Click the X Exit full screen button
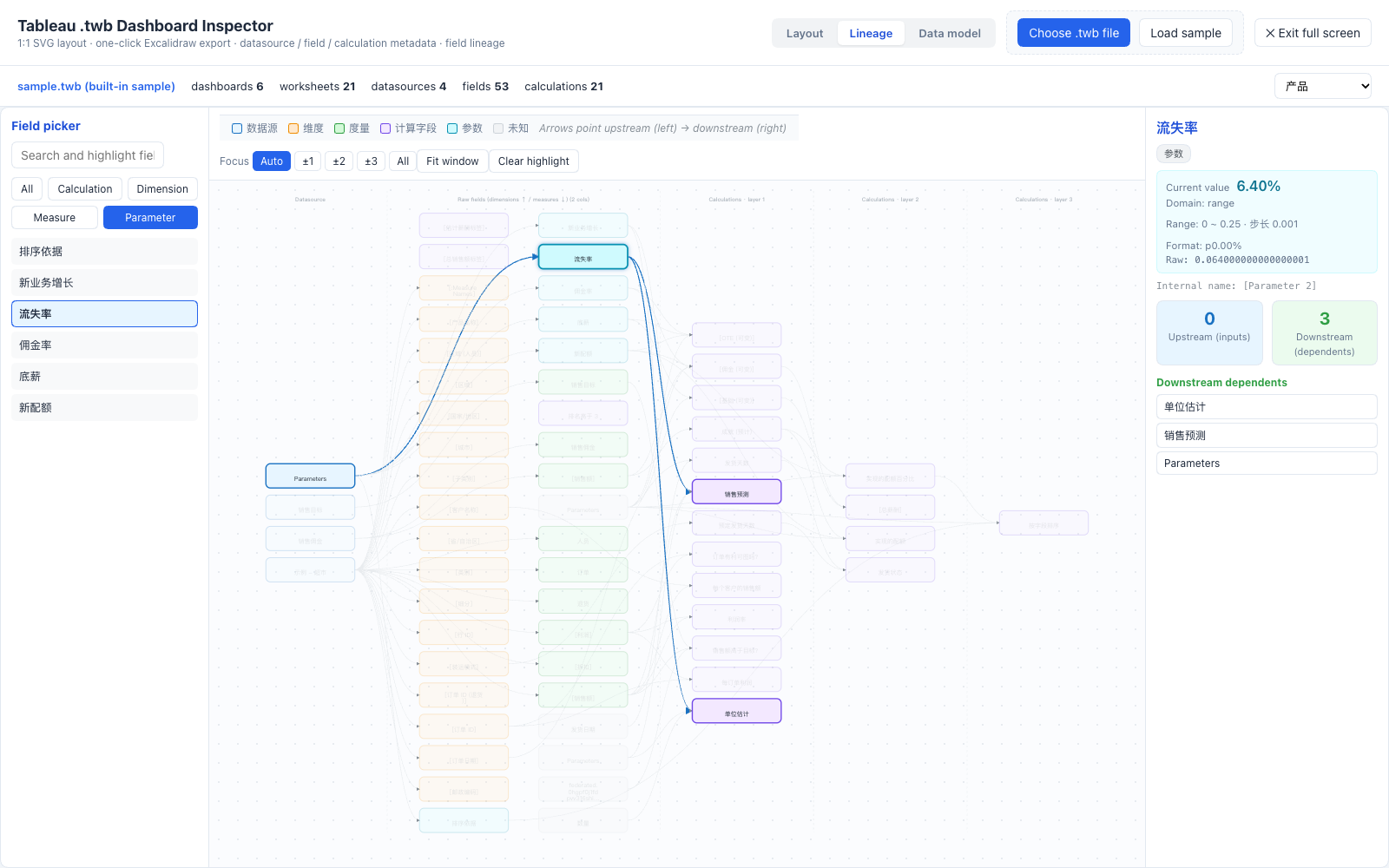The image size is (1389, 868). coord(1313,33)
